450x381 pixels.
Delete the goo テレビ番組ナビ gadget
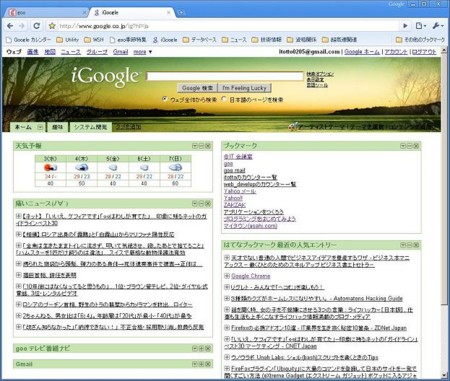pos(208,348)
